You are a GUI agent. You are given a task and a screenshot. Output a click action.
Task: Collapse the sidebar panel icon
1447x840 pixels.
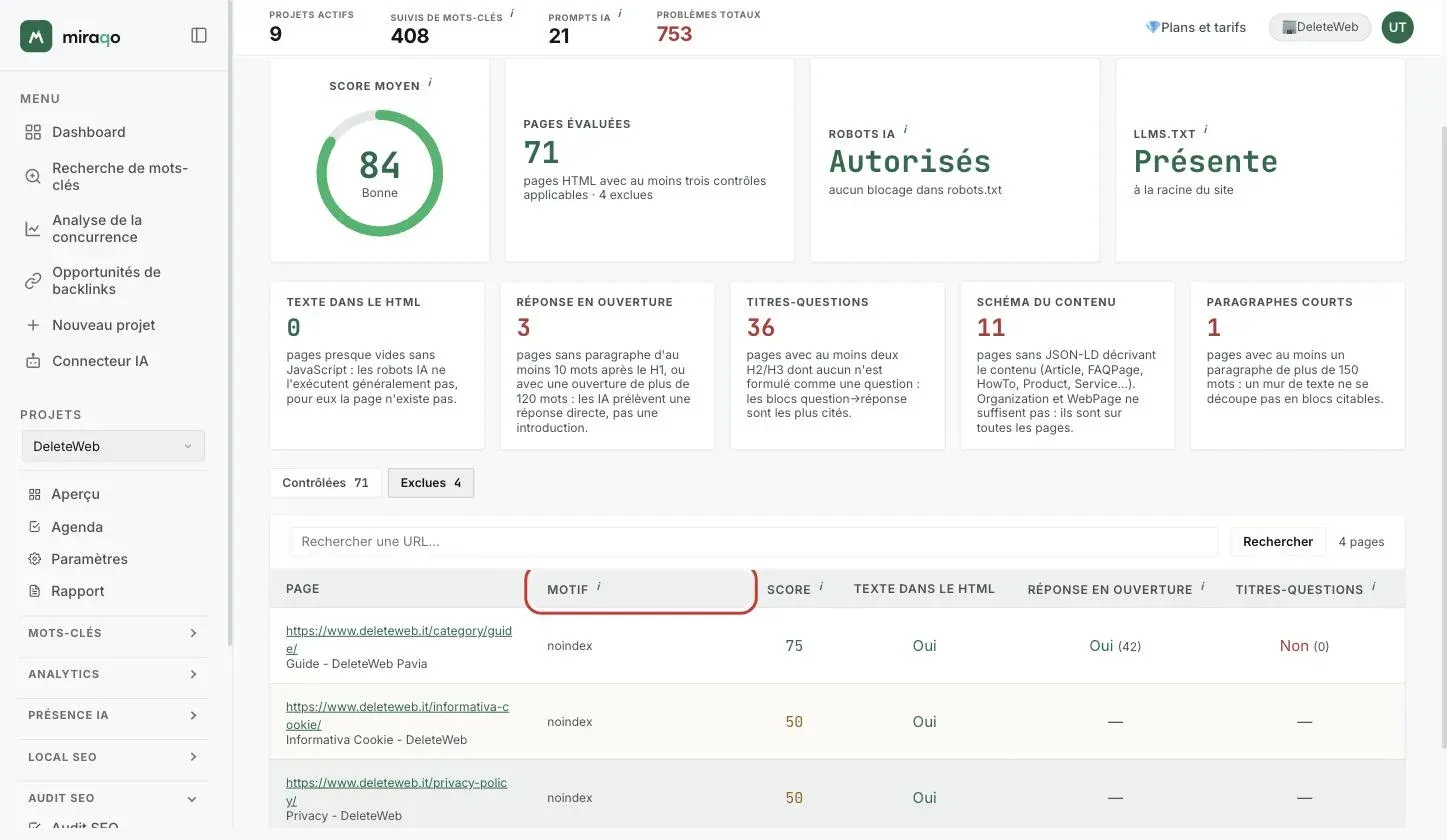click(199, 36)
